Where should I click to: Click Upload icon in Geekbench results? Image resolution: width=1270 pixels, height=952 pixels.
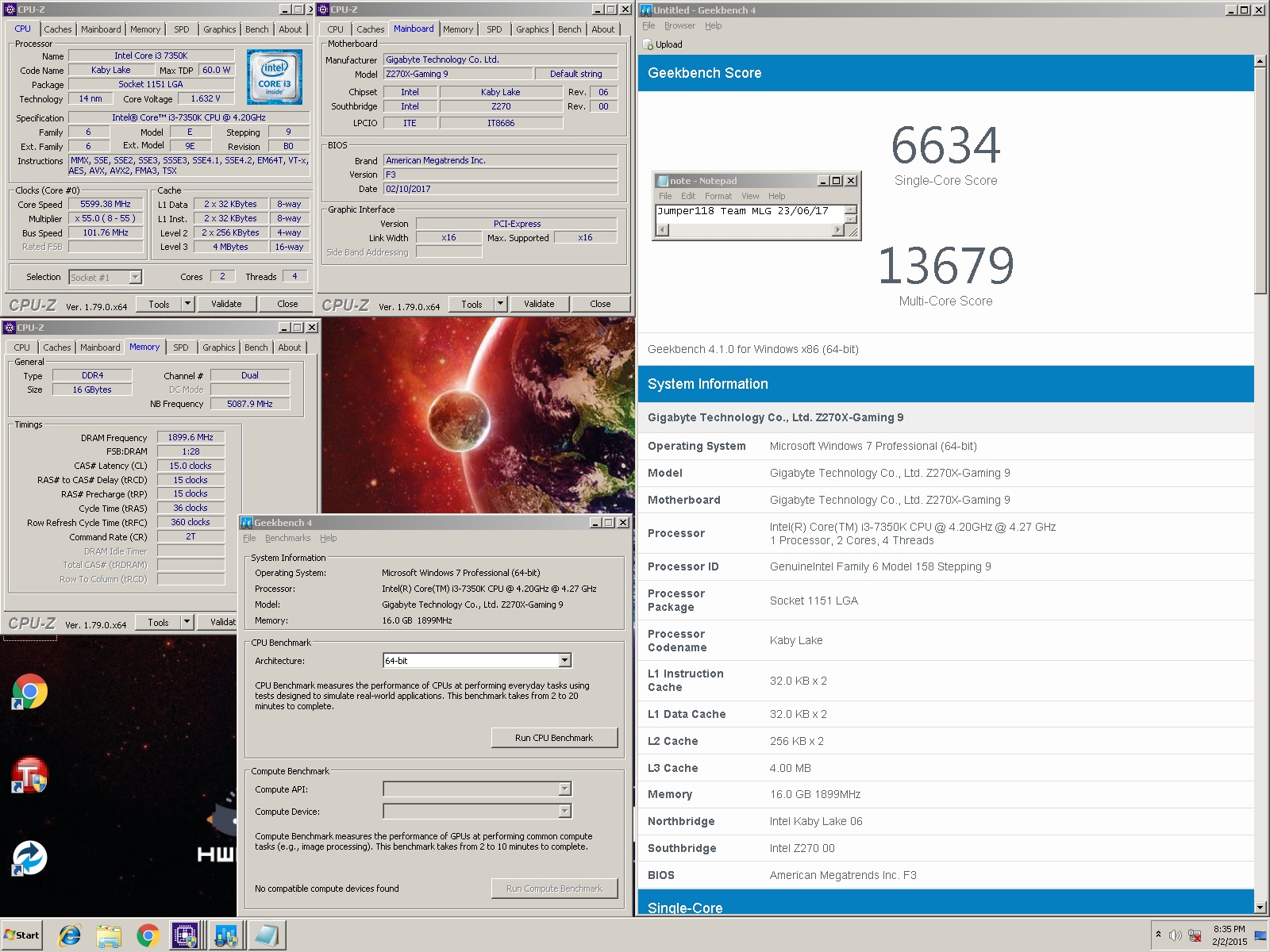(648, 44)
